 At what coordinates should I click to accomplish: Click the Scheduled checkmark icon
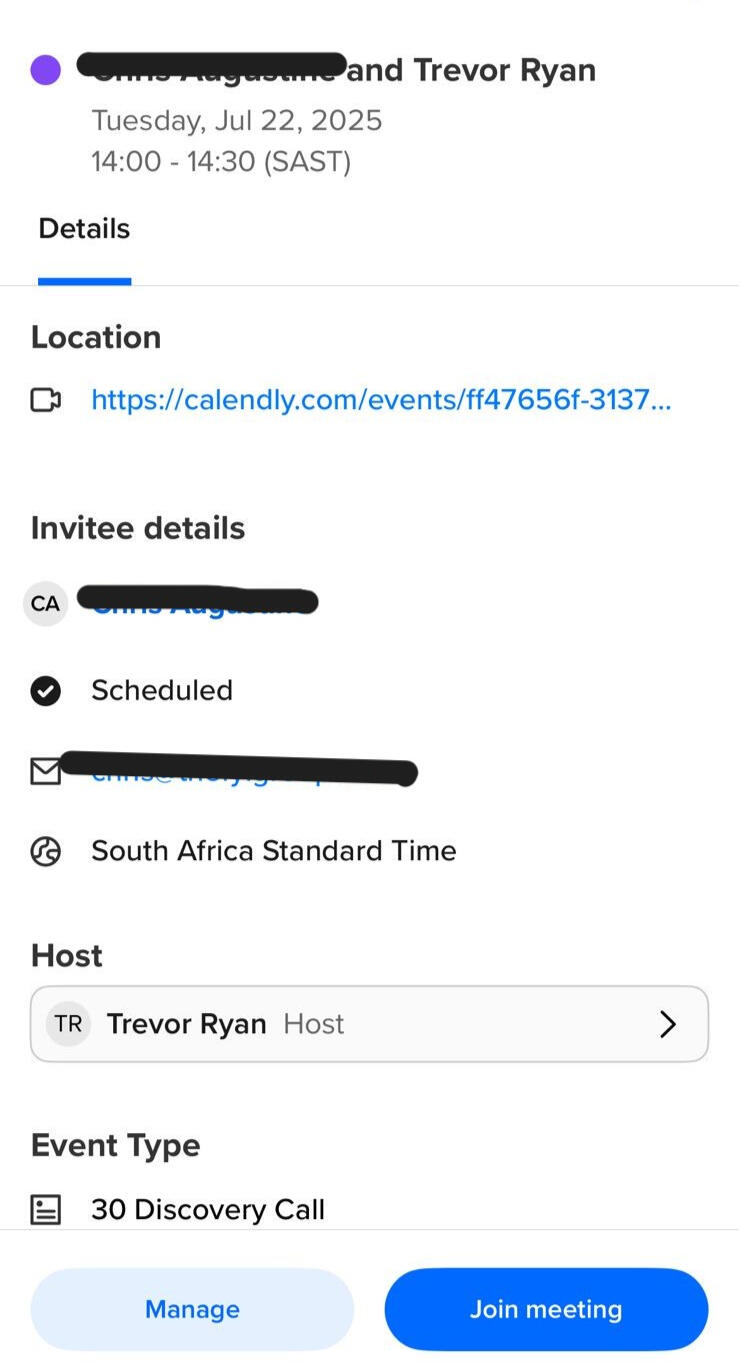(x=45, y=691)
